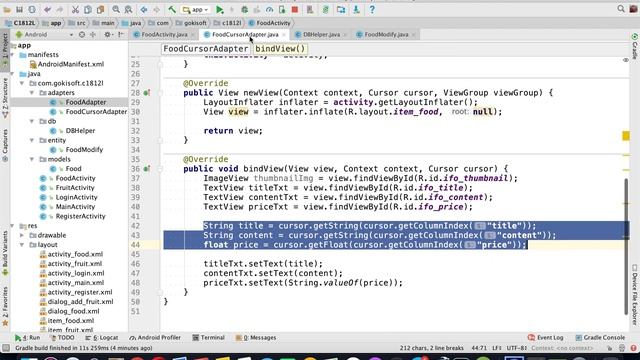Open the Run tool window
This screenshot has height=360, width=640.
[x=28, y=338]
